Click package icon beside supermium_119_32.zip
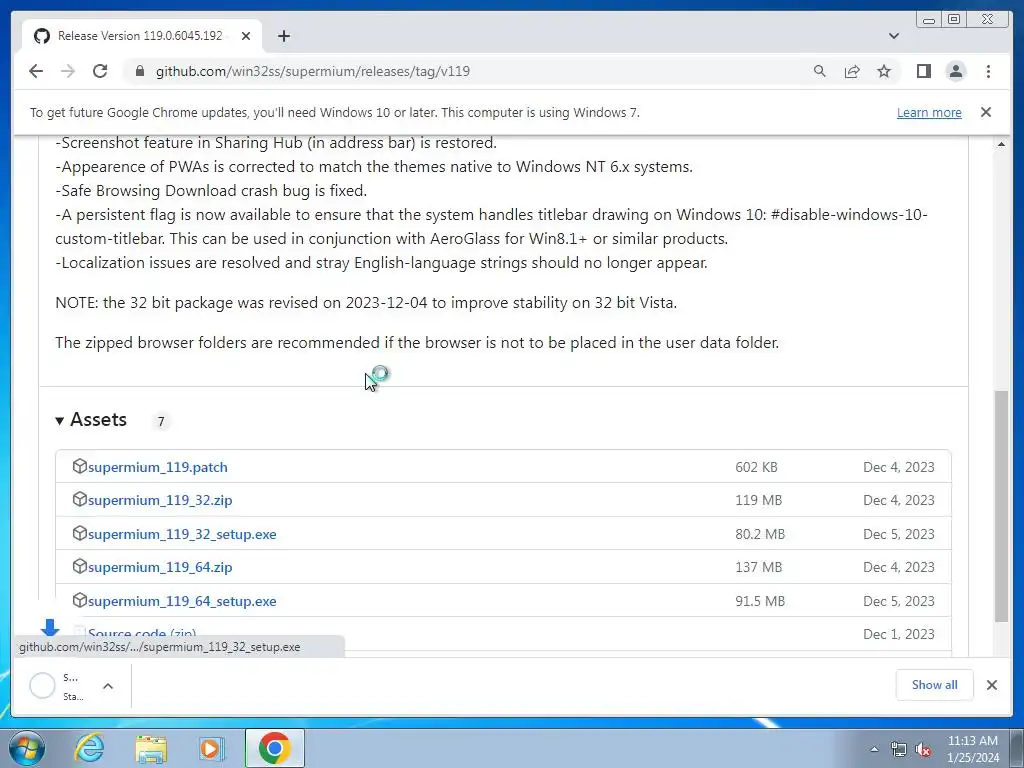 click(x=80, y=500)
